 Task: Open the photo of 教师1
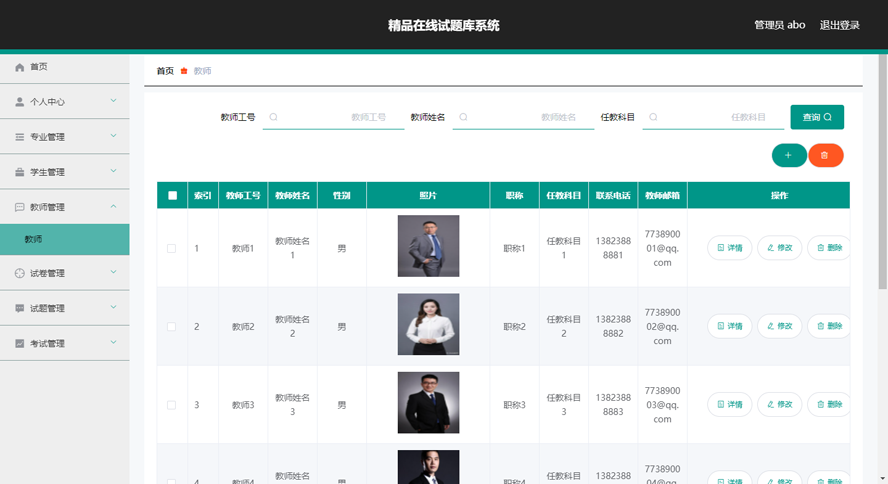coord(428,246)
